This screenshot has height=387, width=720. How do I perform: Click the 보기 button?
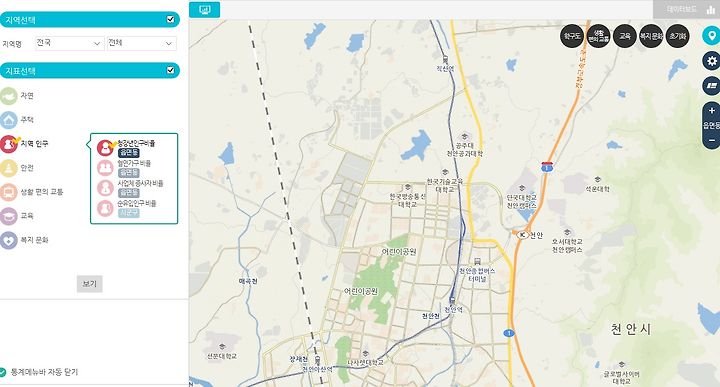tap(90, 284)
